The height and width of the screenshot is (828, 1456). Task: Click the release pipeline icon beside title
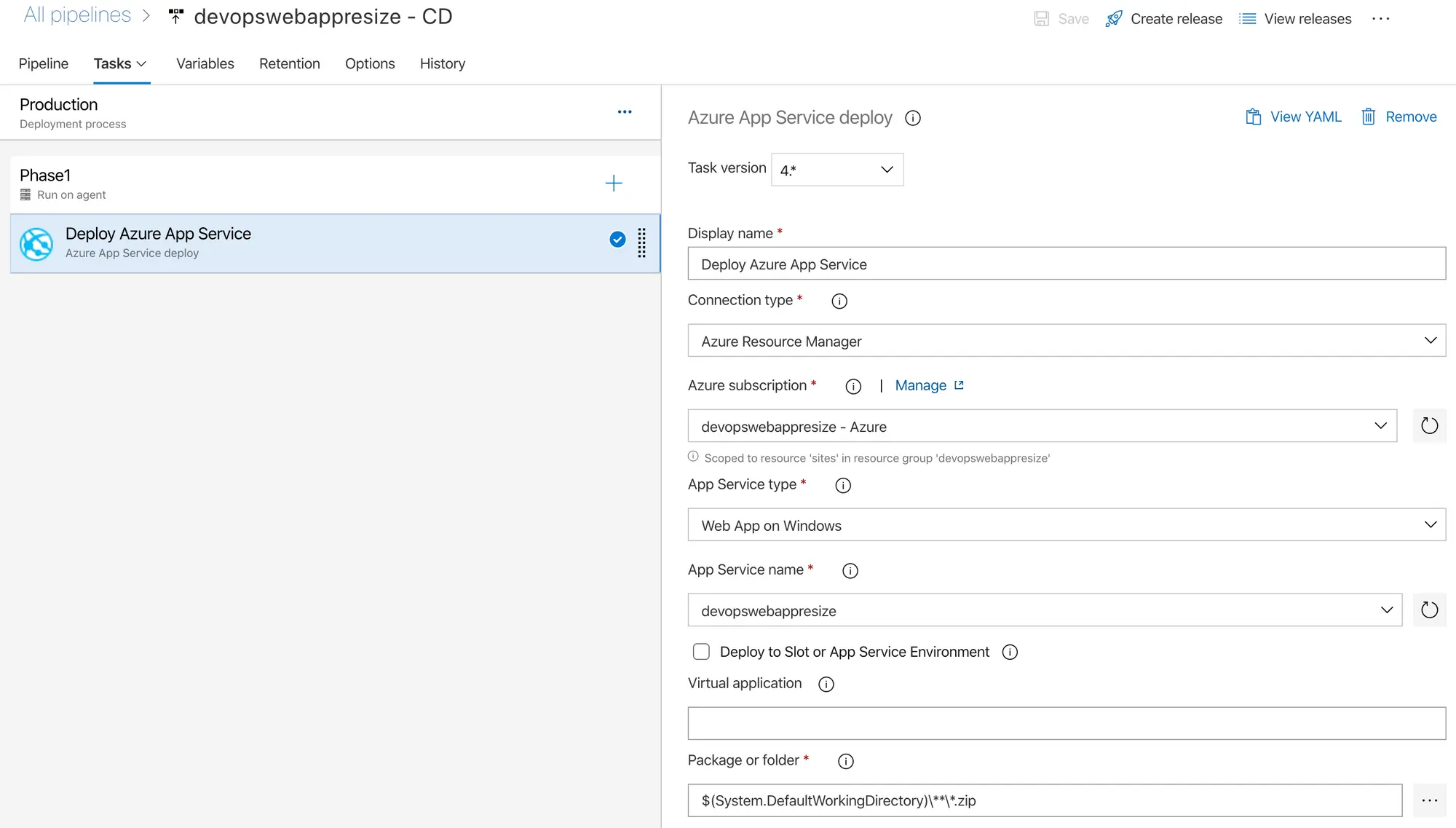tap(175, 16)
